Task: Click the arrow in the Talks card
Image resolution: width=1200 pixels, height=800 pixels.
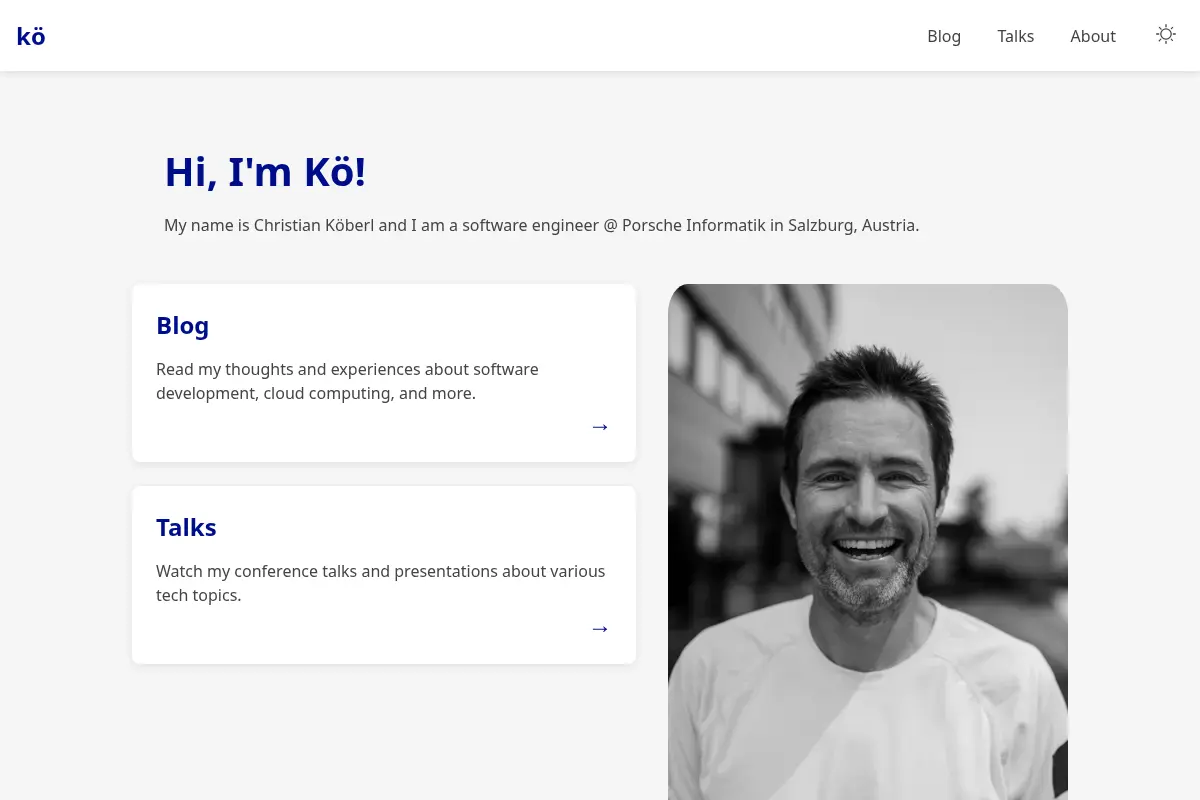Action: (600, 629)
